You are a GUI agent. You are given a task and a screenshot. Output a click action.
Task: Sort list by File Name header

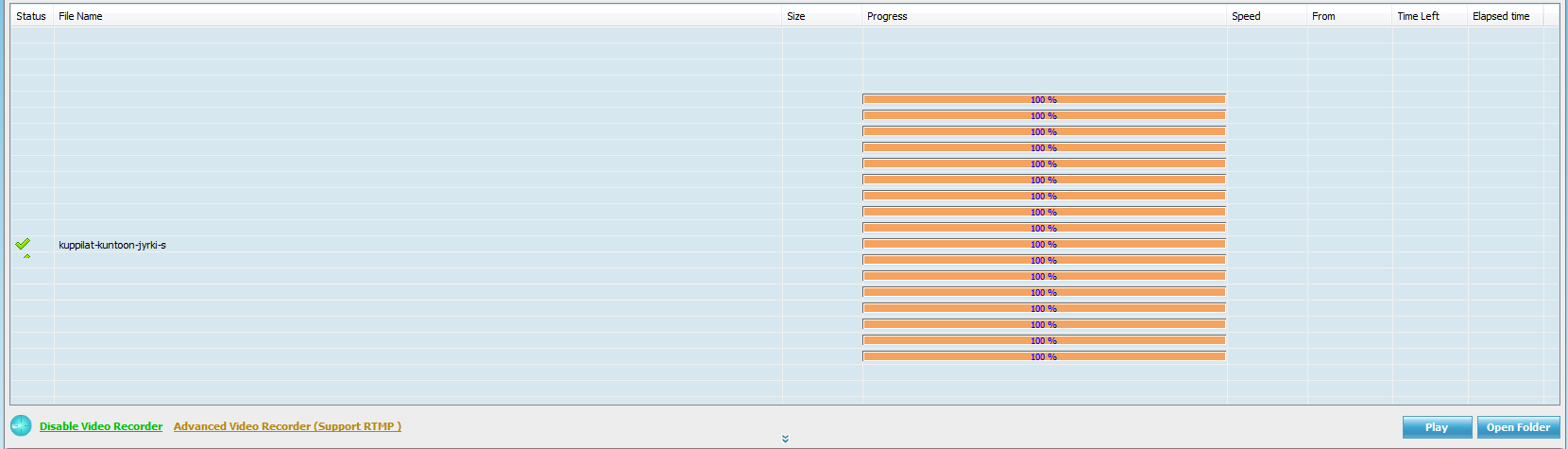click(x=80, y=16)
